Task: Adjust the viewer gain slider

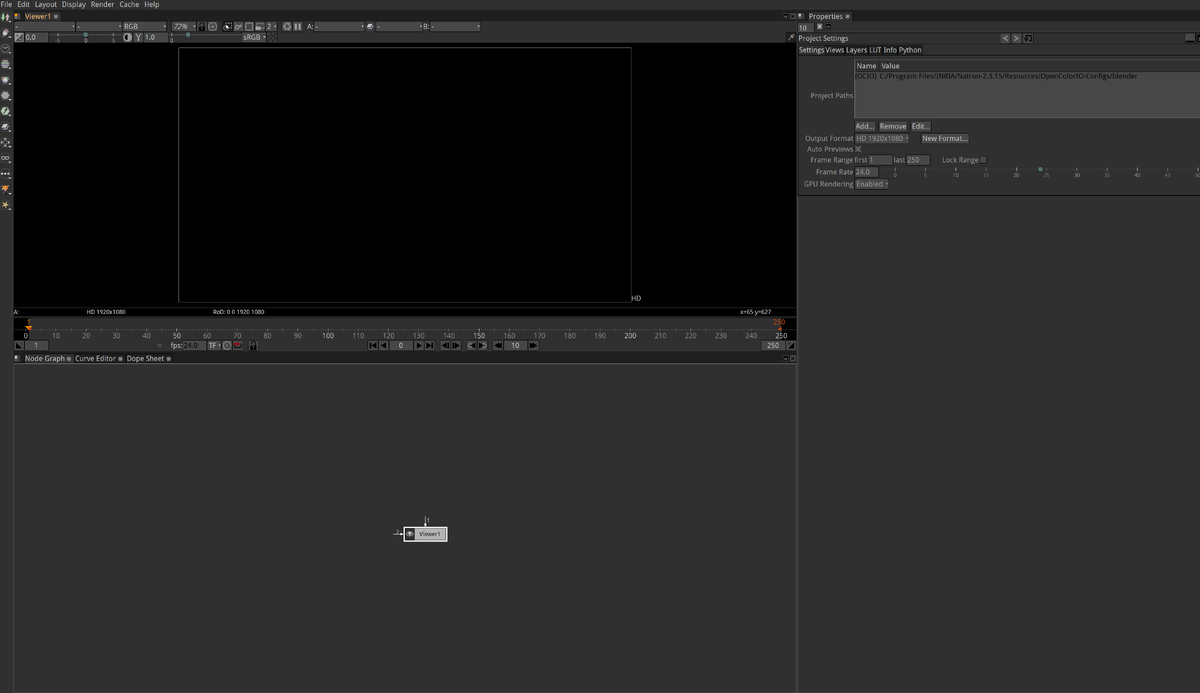Action: pyautogui.click(x=85, y=36)
